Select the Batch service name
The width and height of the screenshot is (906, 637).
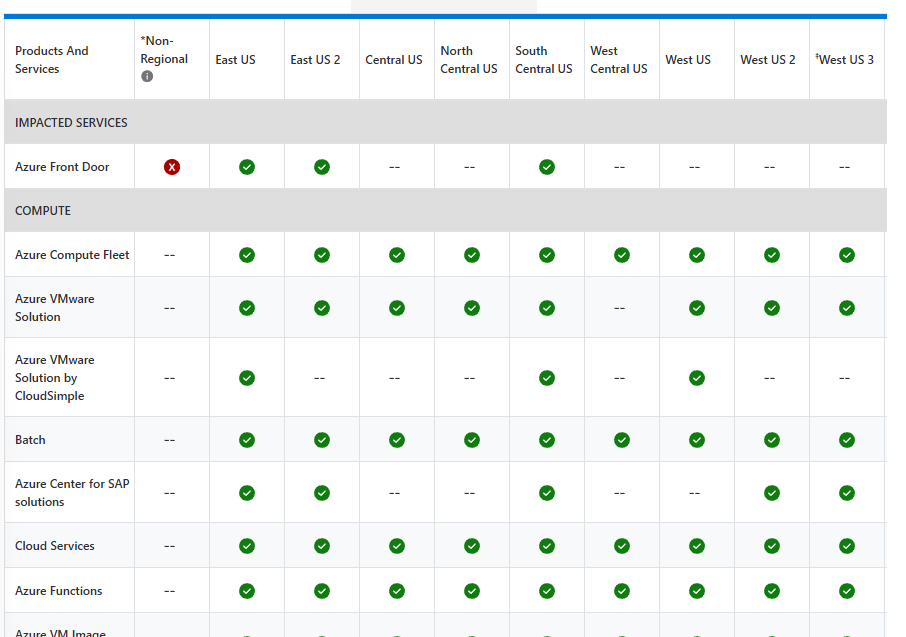pyautogui.click(x=29, y=439)
